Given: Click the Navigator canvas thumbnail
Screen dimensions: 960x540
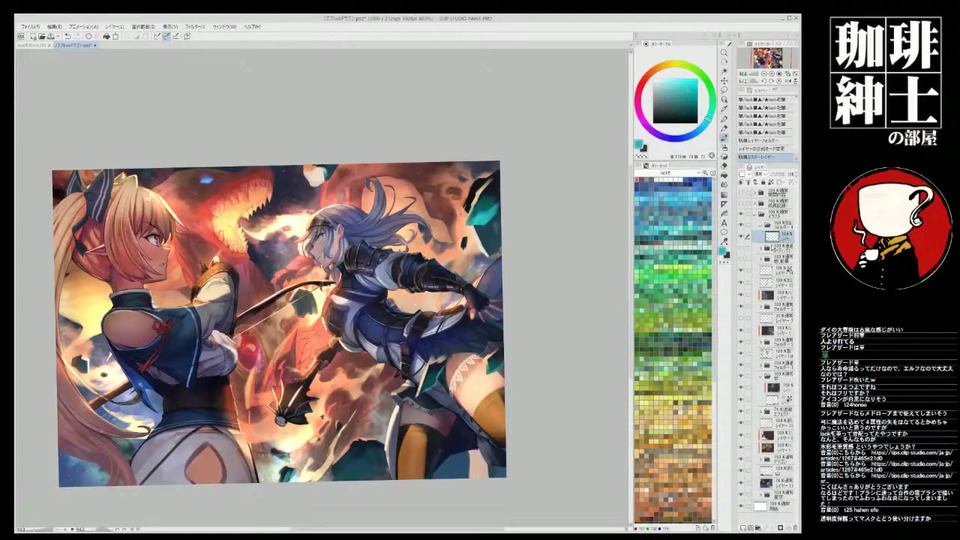Looking at the screenshot, I should (x=768, y=58).
